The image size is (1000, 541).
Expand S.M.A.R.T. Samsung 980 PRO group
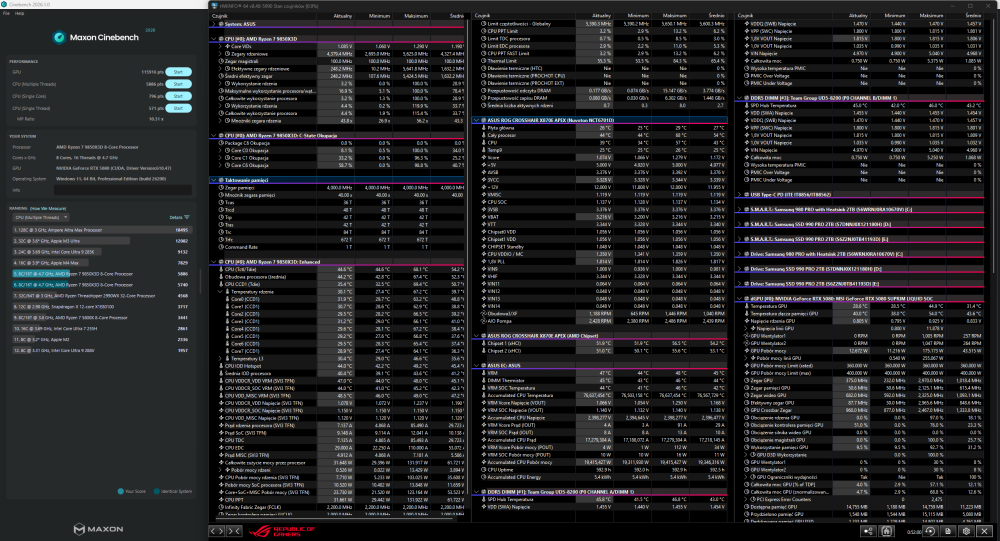point(739,210)
